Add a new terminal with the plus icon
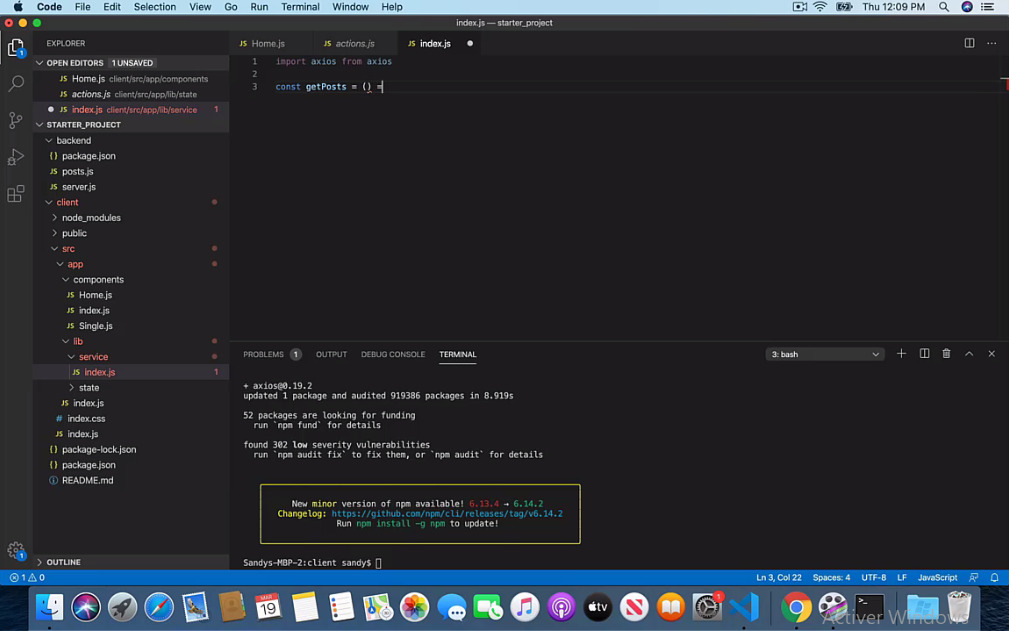1009x631 pixels. (x=901, y=353)
